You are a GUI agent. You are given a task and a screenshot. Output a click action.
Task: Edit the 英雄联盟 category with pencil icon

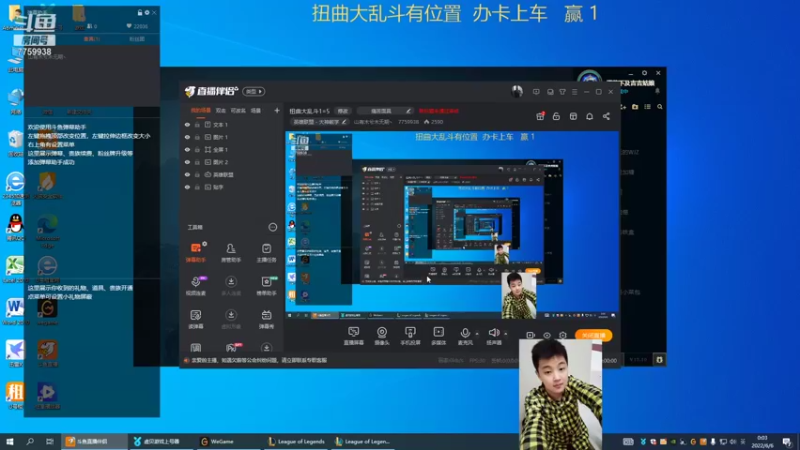point(344,122)
